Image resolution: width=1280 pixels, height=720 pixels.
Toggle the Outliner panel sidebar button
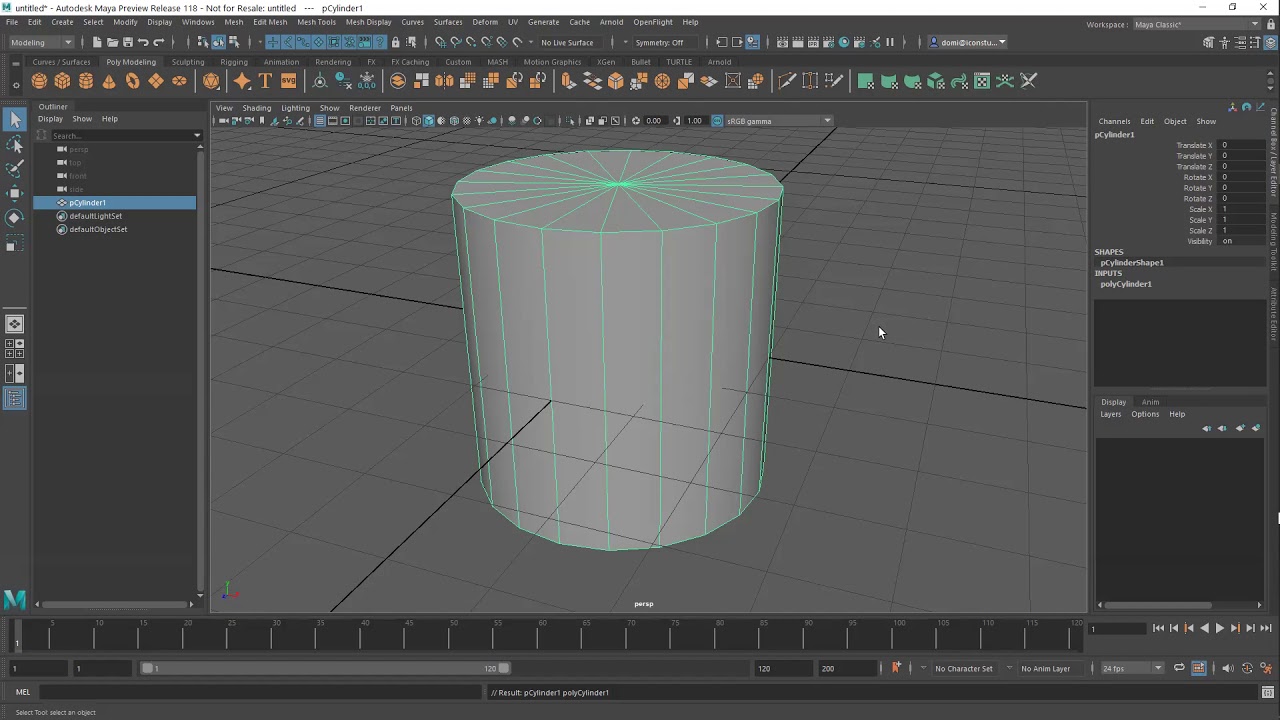[14, 398]
